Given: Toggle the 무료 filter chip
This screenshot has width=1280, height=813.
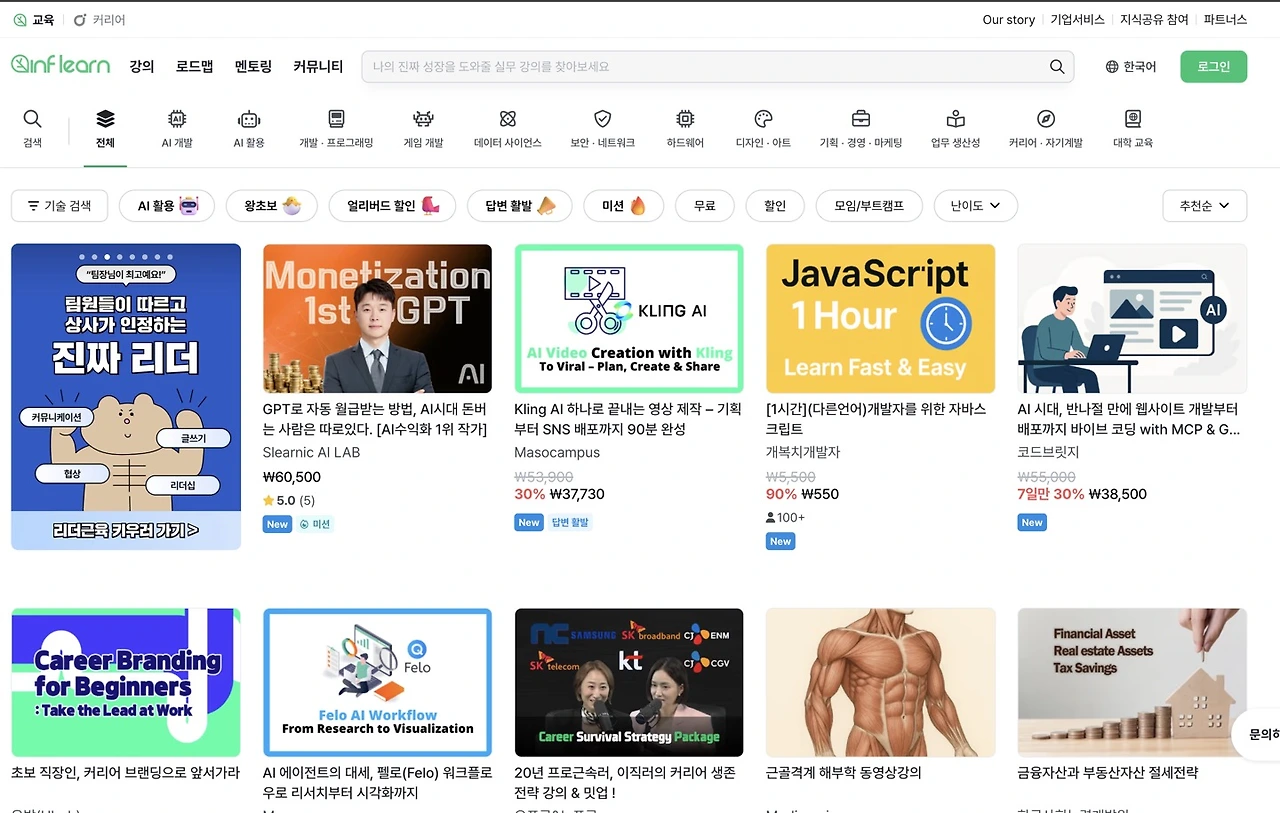Looking at the screenshot, I should [705, 206].
